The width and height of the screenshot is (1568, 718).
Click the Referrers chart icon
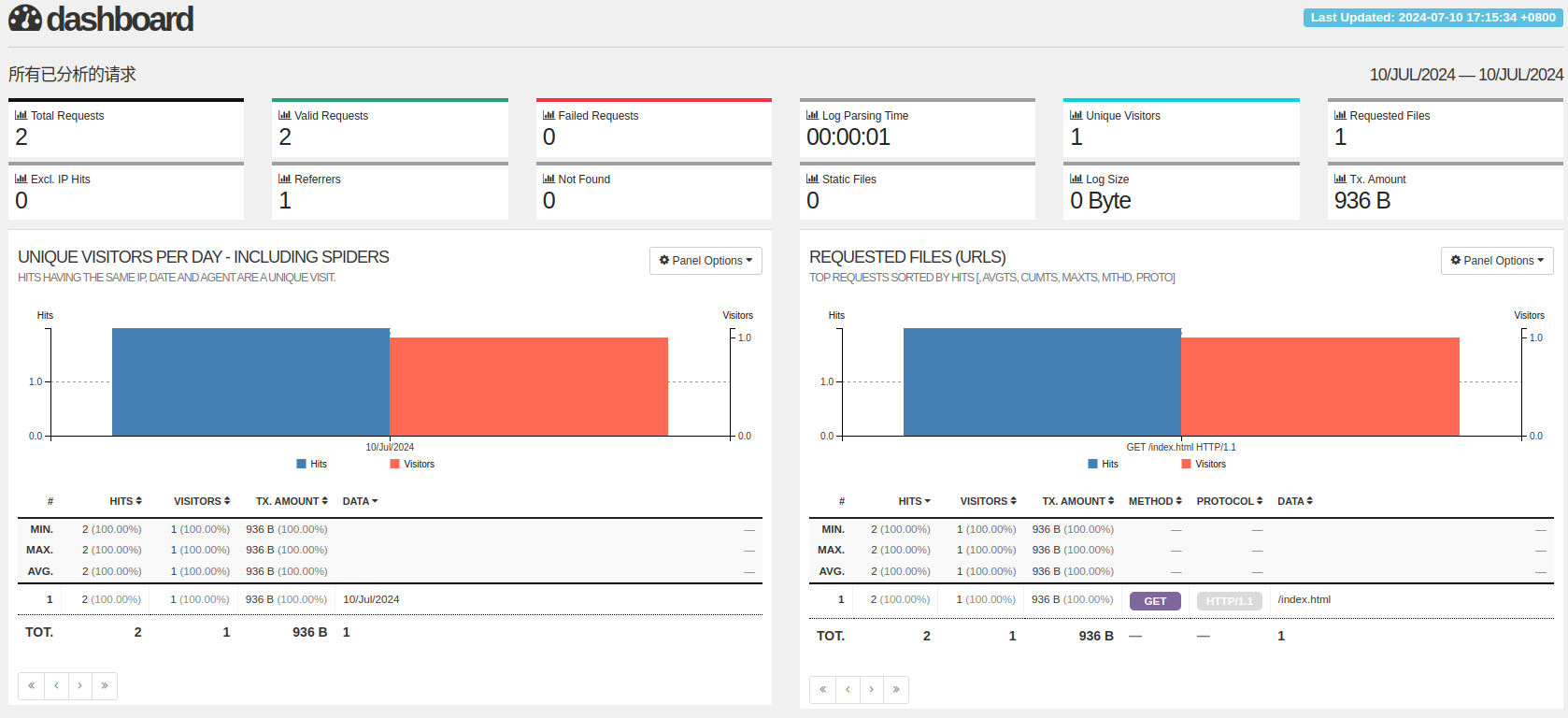285,179
